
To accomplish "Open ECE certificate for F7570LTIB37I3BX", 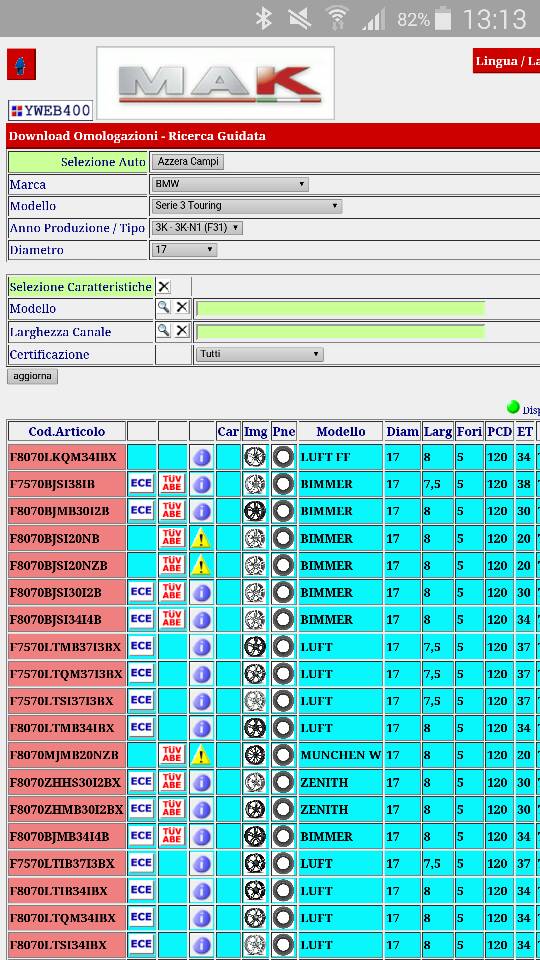I will (141, 863).
